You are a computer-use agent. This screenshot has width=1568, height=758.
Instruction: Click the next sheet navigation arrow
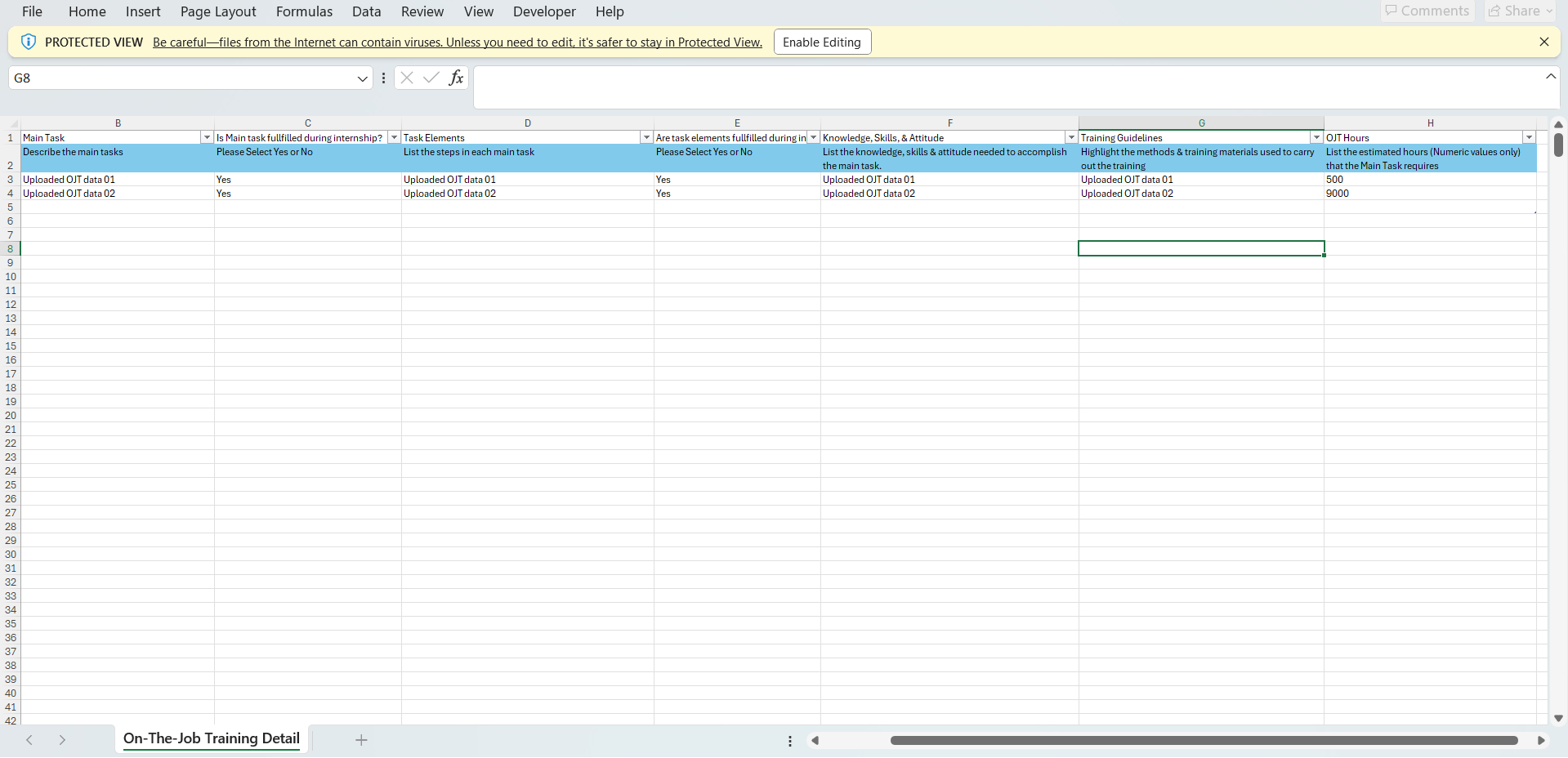point(62,740)
